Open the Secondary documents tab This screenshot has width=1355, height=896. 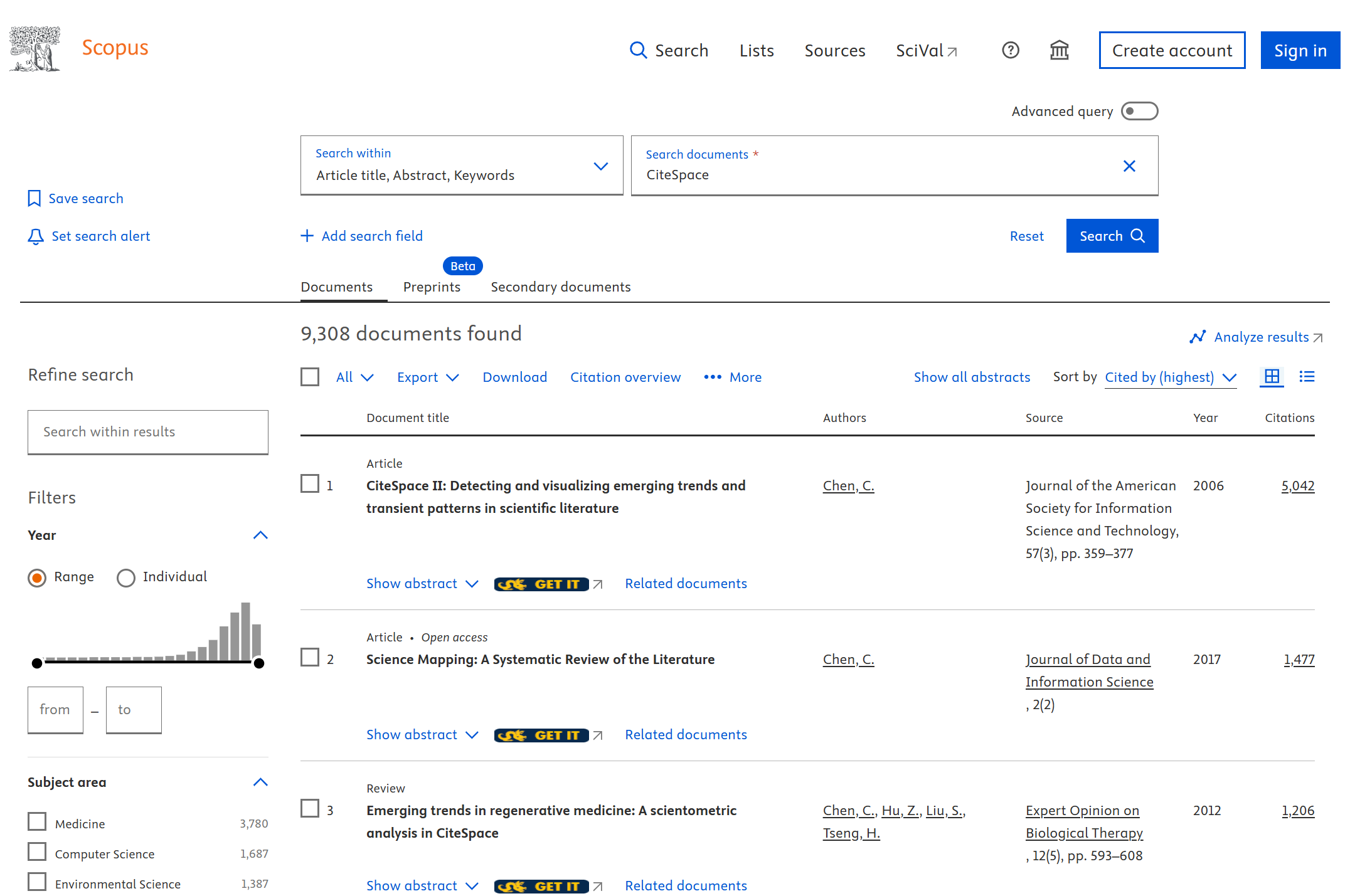point(560,287)
